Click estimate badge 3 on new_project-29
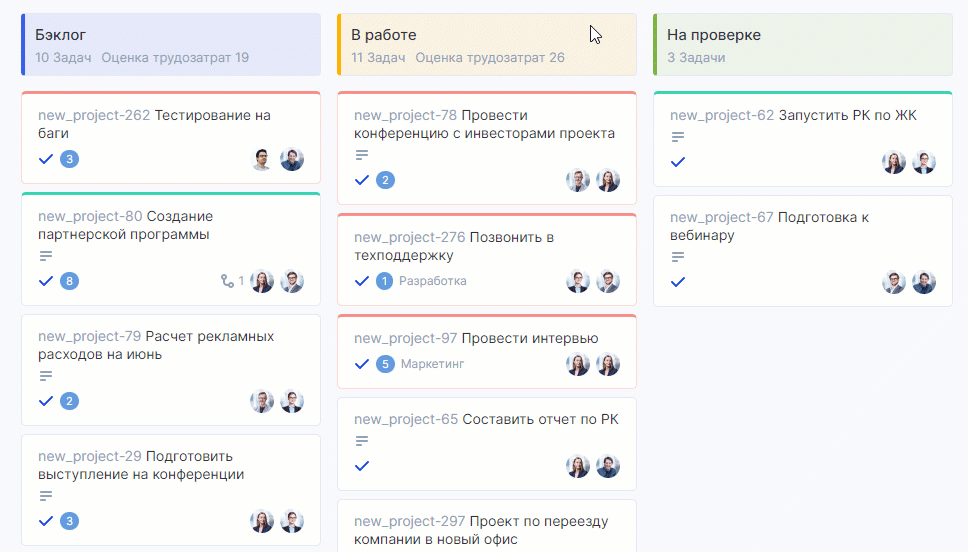 tap(69, 521)
